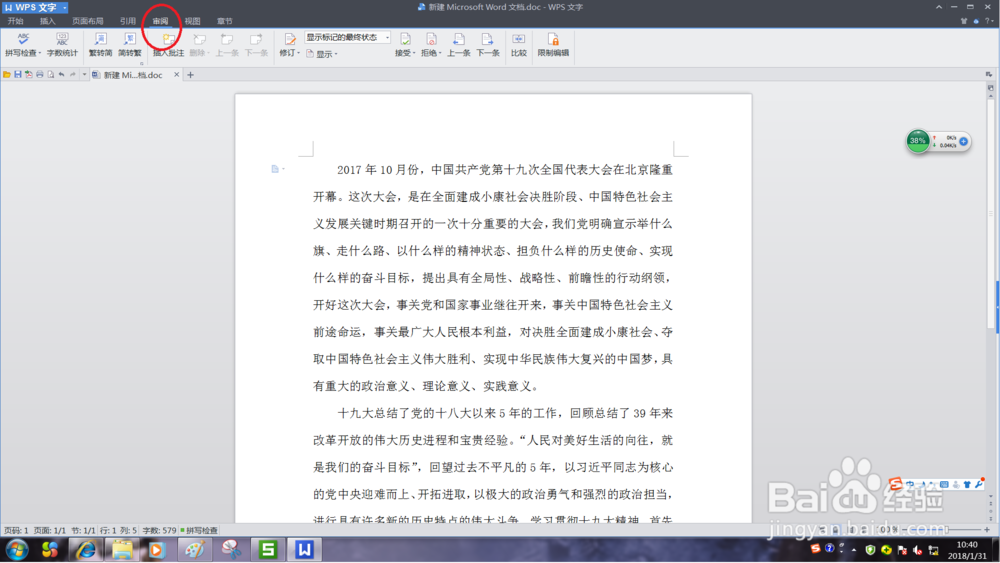Open the file explorer folder on taskbar
1000x563 pixels.
click(122, 549)
